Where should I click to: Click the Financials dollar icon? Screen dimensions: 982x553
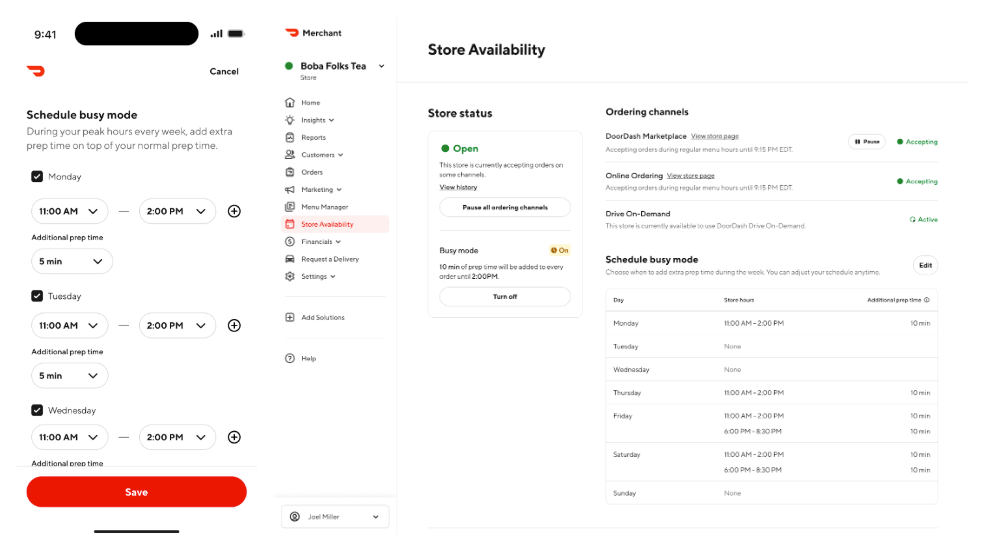click(289, 242)
